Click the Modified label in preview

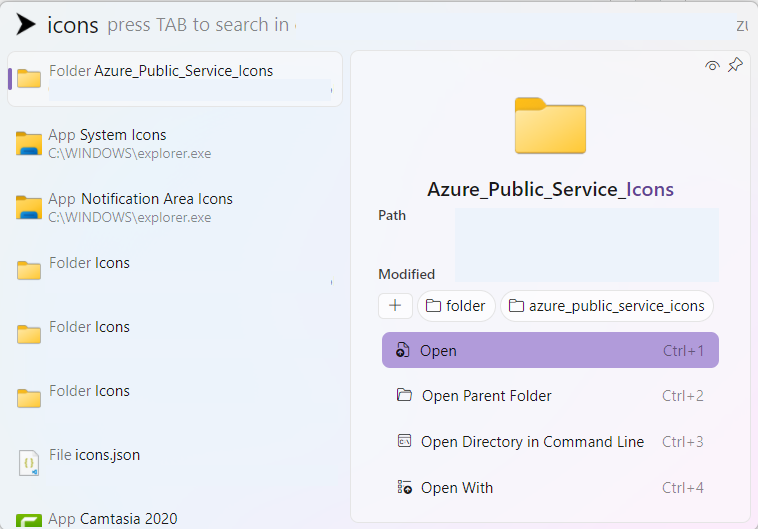pos(407,274)
